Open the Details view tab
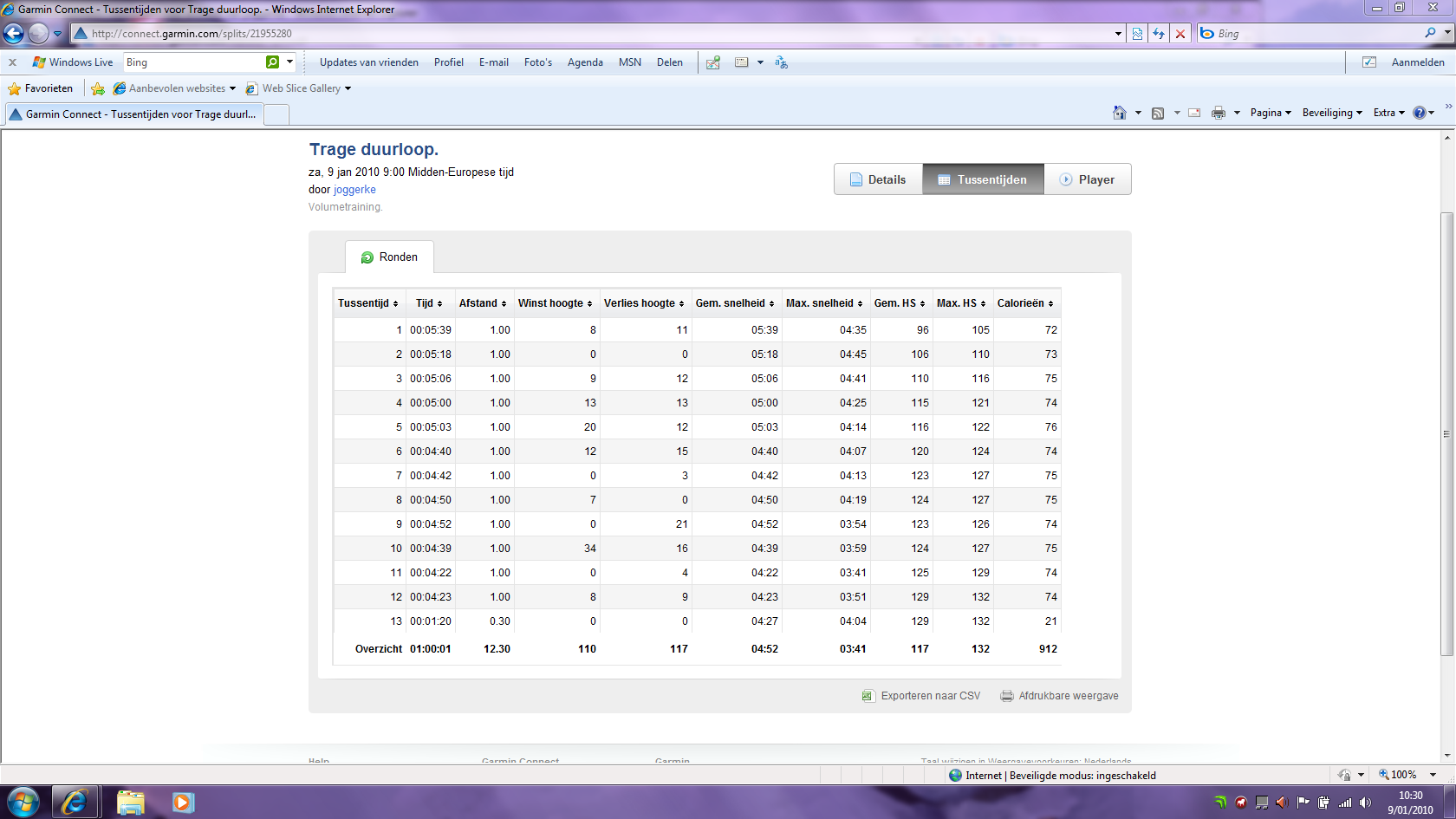1456x819 pixels. pos(878,179)
